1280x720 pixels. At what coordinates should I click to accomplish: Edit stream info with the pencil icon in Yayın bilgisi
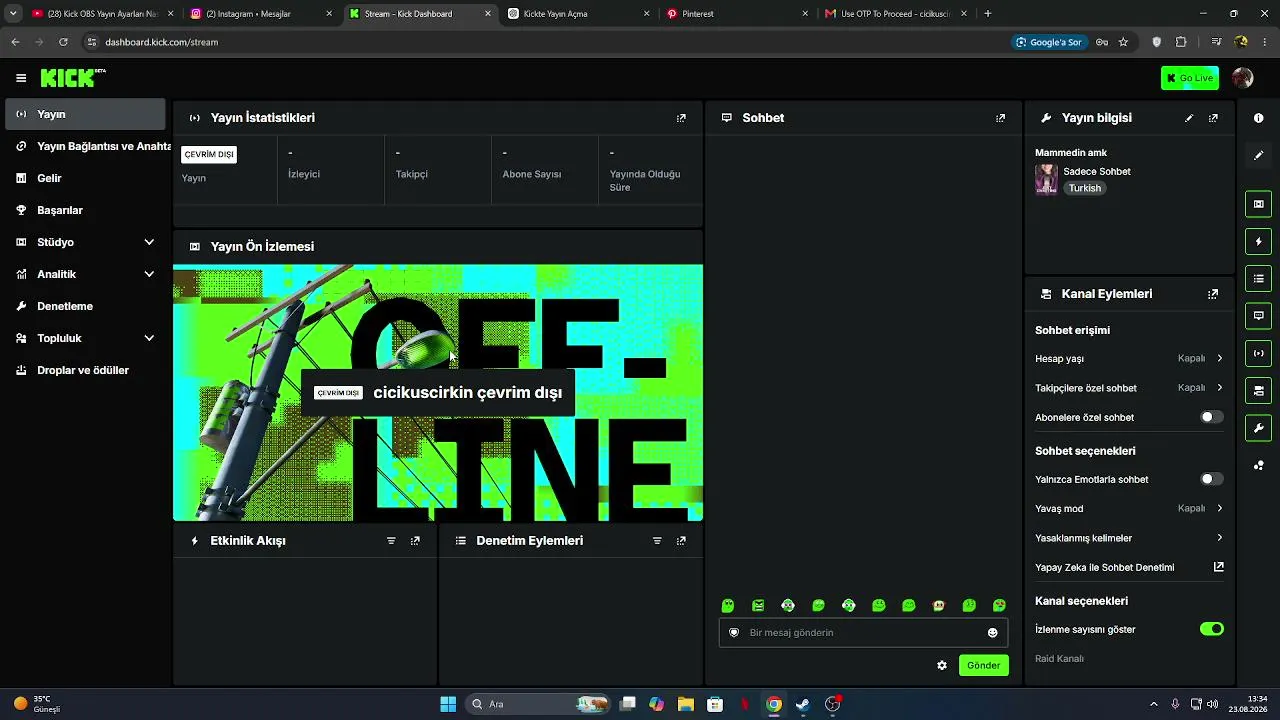[x=1189, y=118]
